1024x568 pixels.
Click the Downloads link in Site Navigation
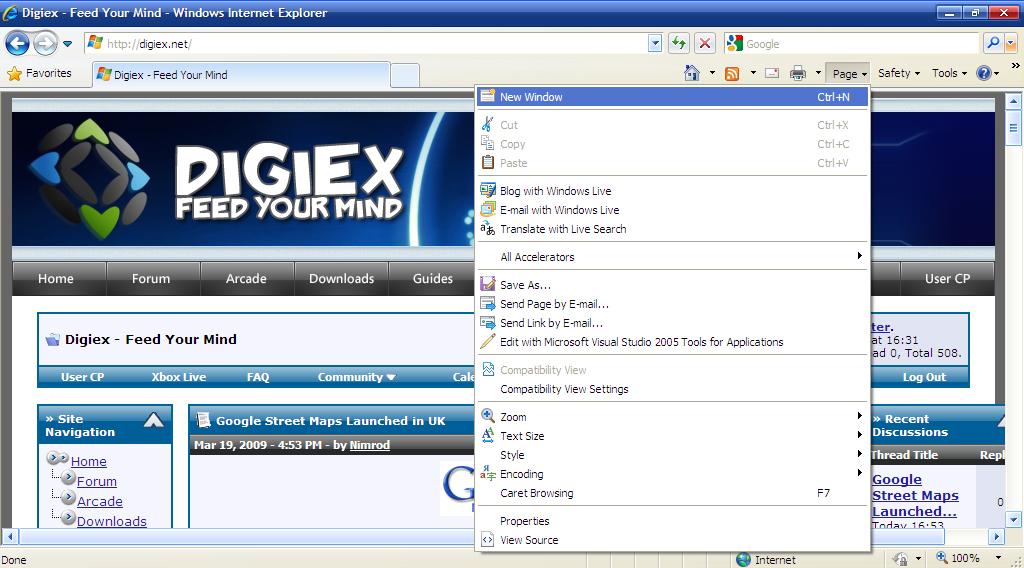pos(112,521)
